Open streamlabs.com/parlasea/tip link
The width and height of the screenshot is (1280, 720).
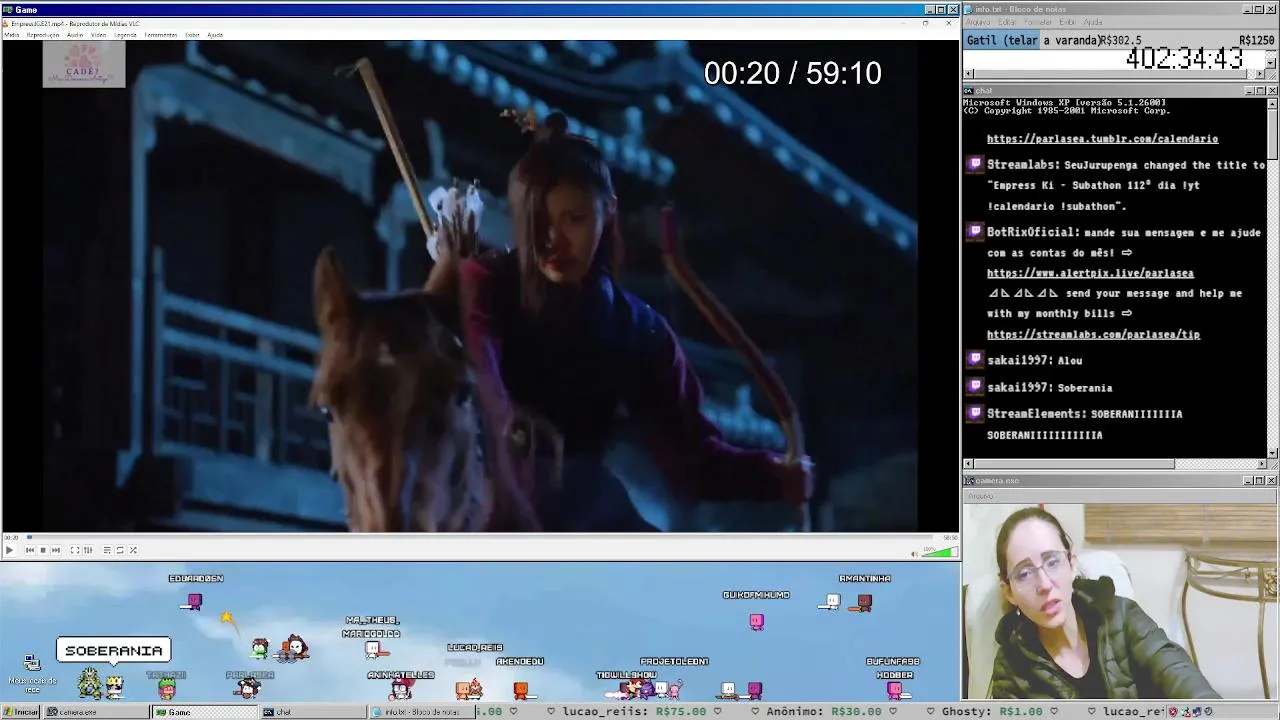1093,334
